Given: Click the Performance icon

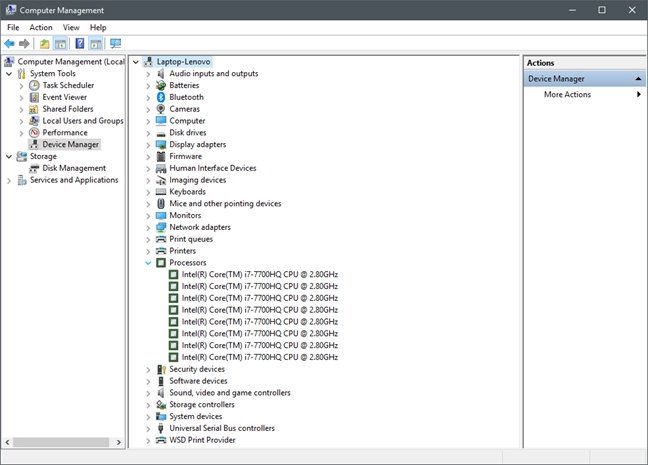Looking at the screenshot, I should click(34, 133).
